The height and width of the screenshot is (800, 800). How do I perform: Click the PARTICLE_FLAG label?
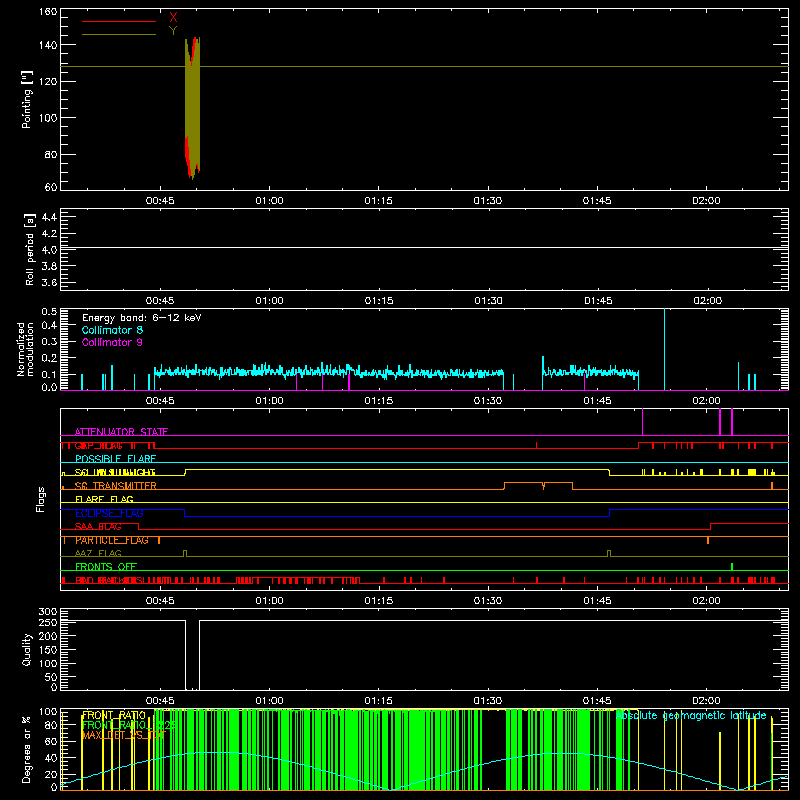pyautogui.click(x=112, y=540)
